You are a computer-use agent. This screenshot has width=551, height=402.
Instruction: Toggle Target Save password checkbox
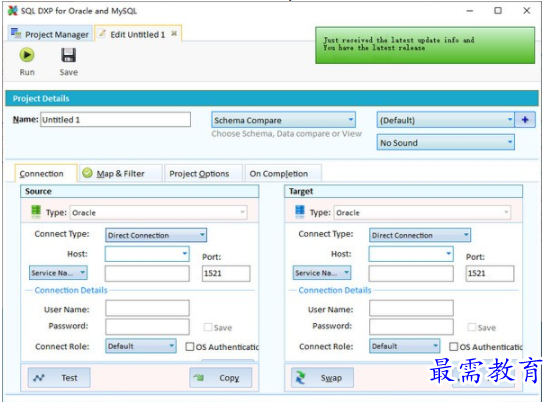(x=472, y=328)
